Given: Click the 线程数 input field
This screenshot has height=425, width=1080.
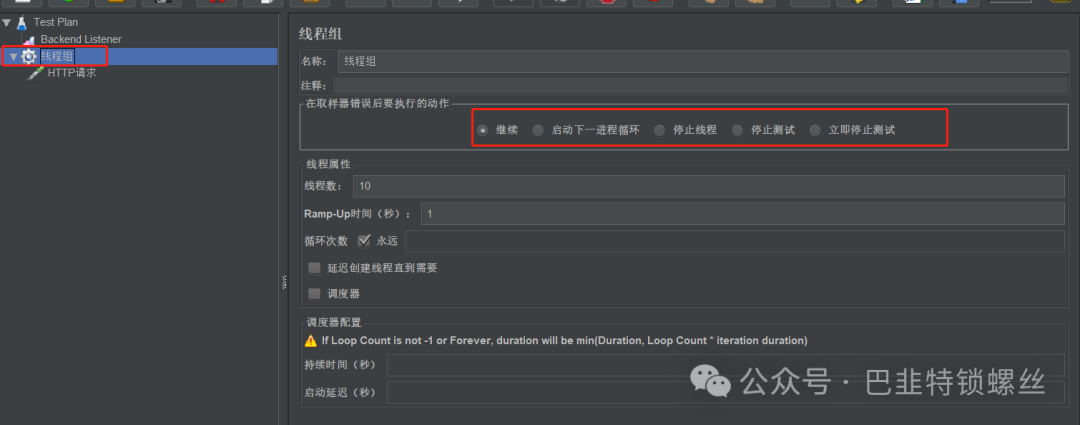Looking at the screenshot, I should click(709, 186).
